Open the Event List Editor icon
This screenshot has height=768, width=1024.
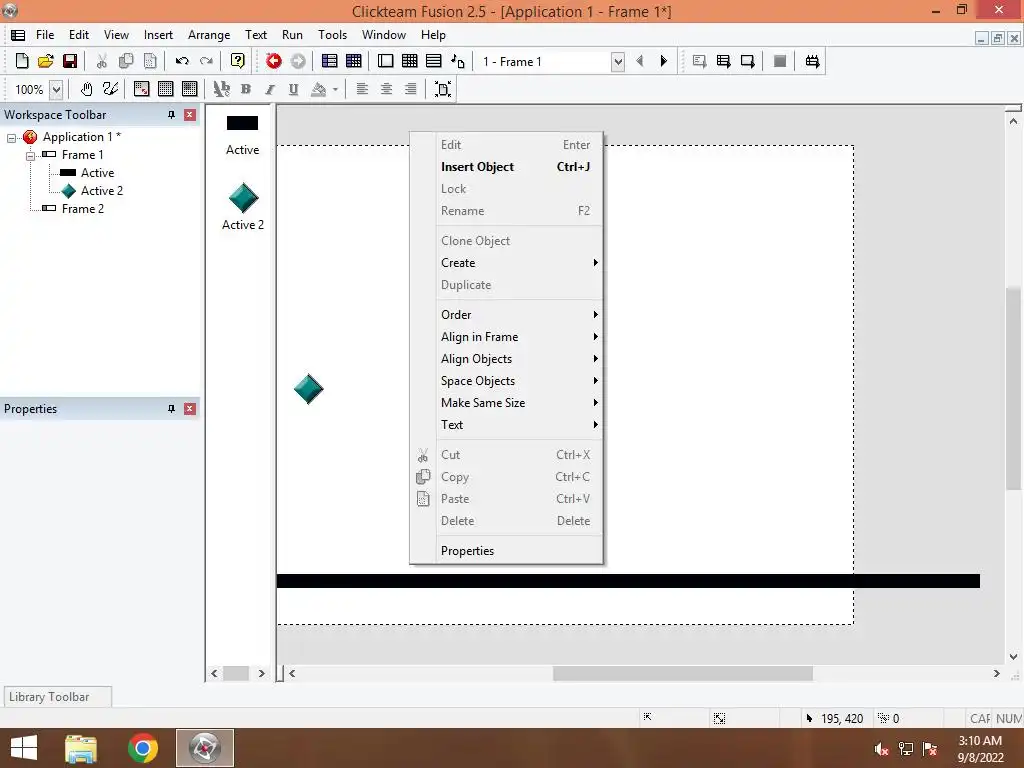434,61
